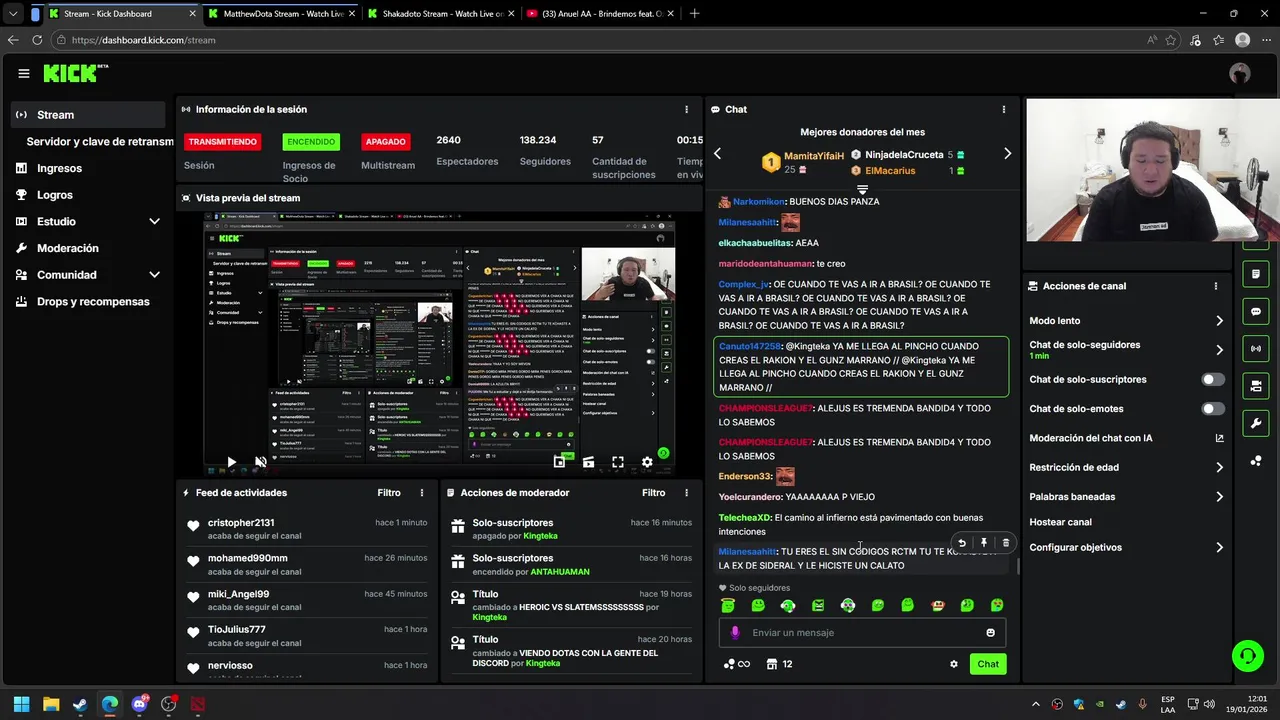1280x720 pixels.
Task: Open Discord from the taskbar
Action: 139,704
